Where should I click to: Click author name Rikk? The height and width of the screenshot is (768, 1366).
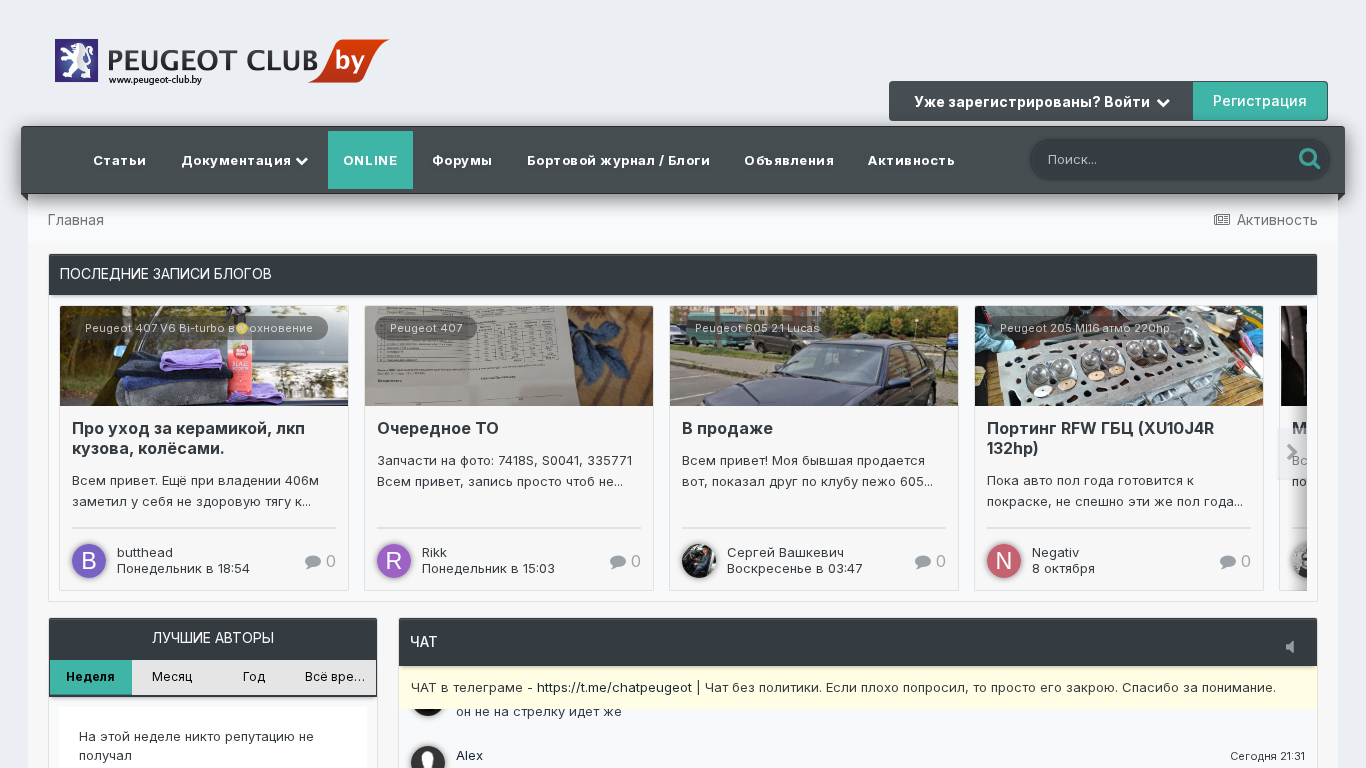434,553
